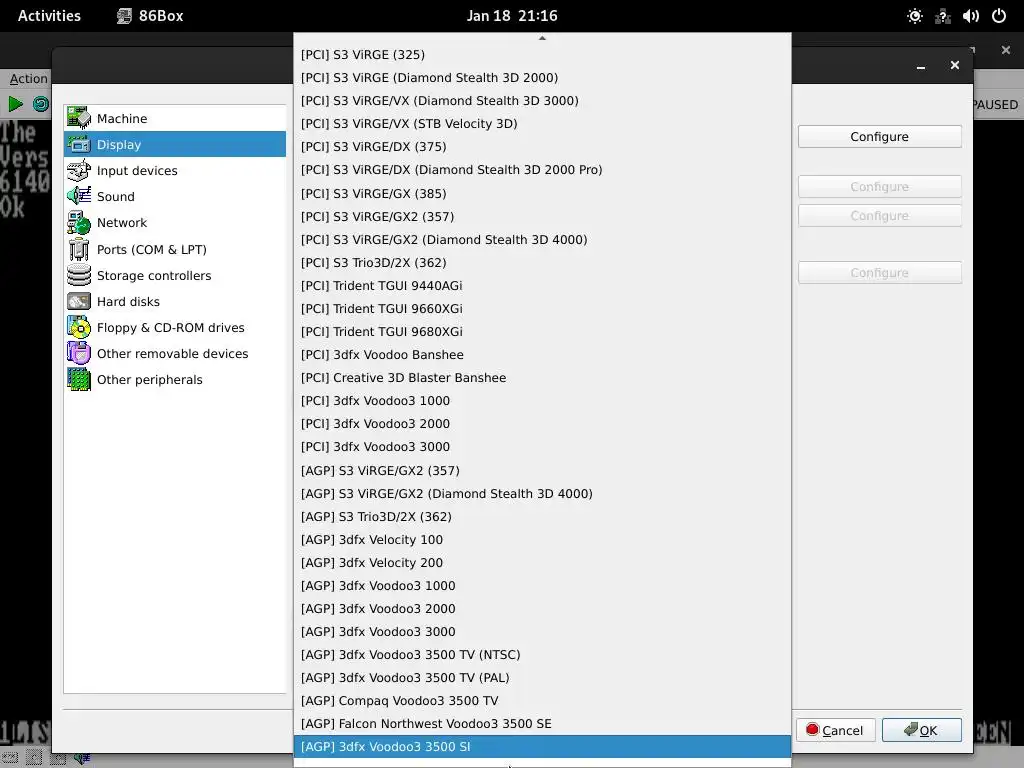Image resolution: width=1024 pixels, height=768 pixels.
Task: Choose [PCI] S3 ViRGE/GX (385)
Action: [x=542, y=193]
